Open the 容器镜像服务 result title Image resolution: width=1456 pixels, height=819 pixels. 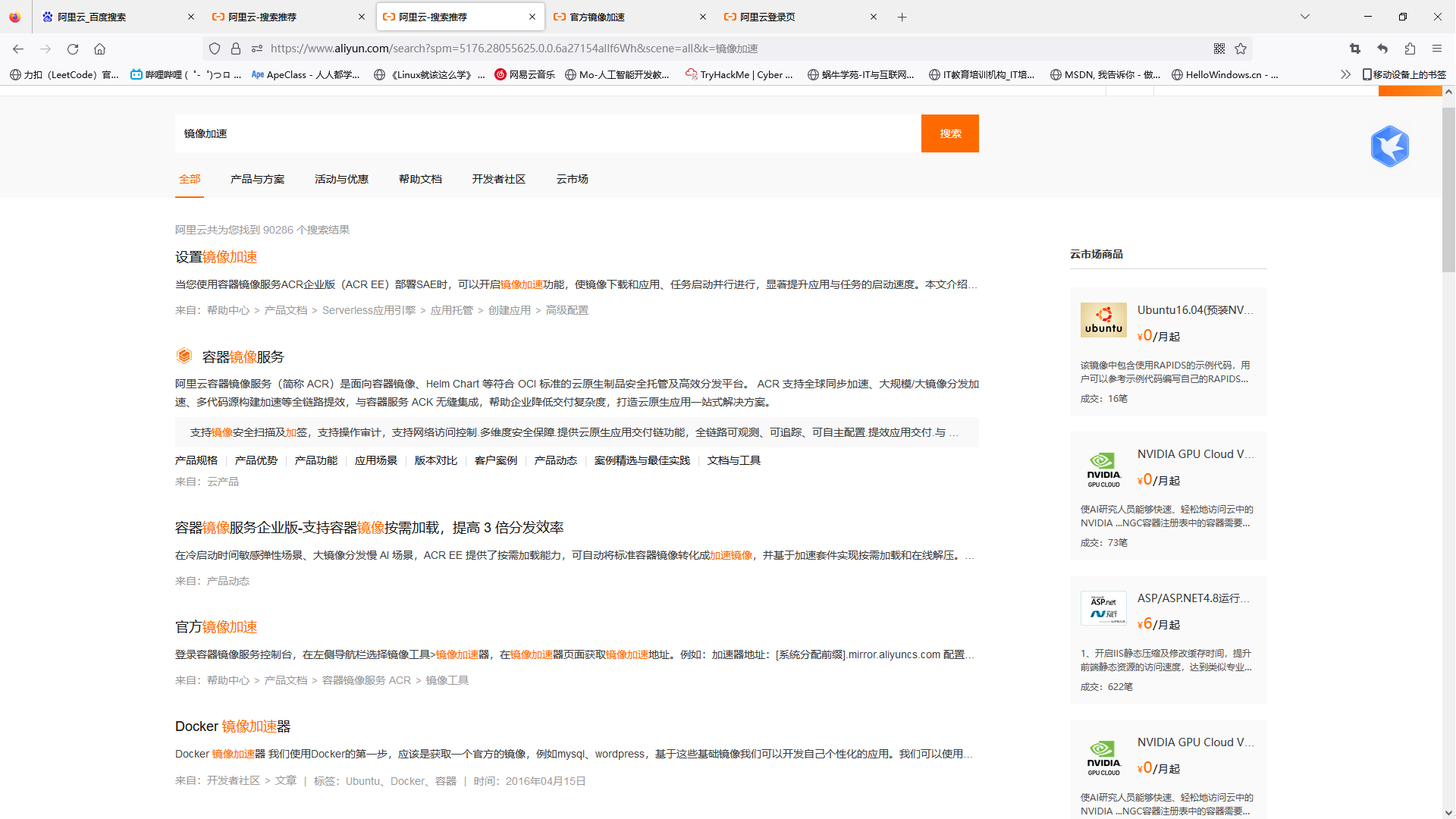point(243,356)
